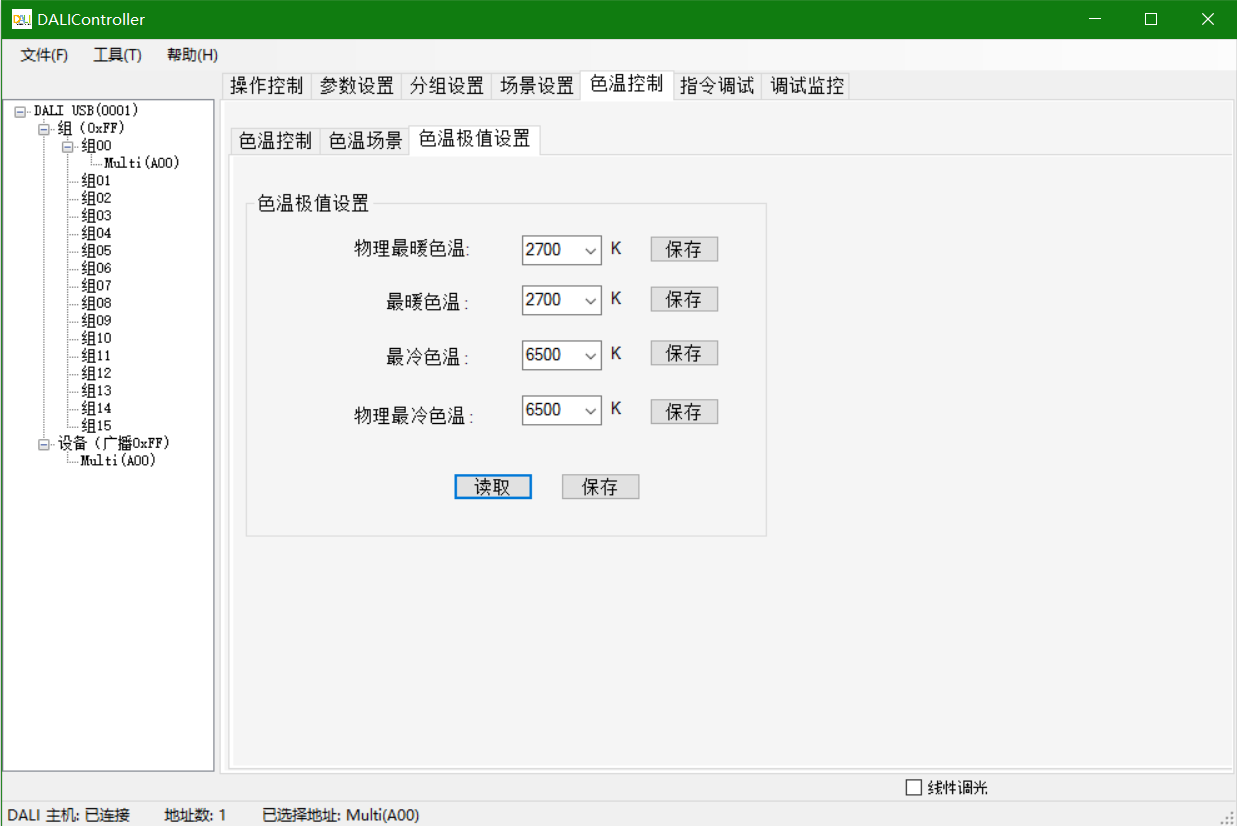Click 保存 next to 最暖色温
Screen dimensions: 1237x826
click(x=684, y=300)
